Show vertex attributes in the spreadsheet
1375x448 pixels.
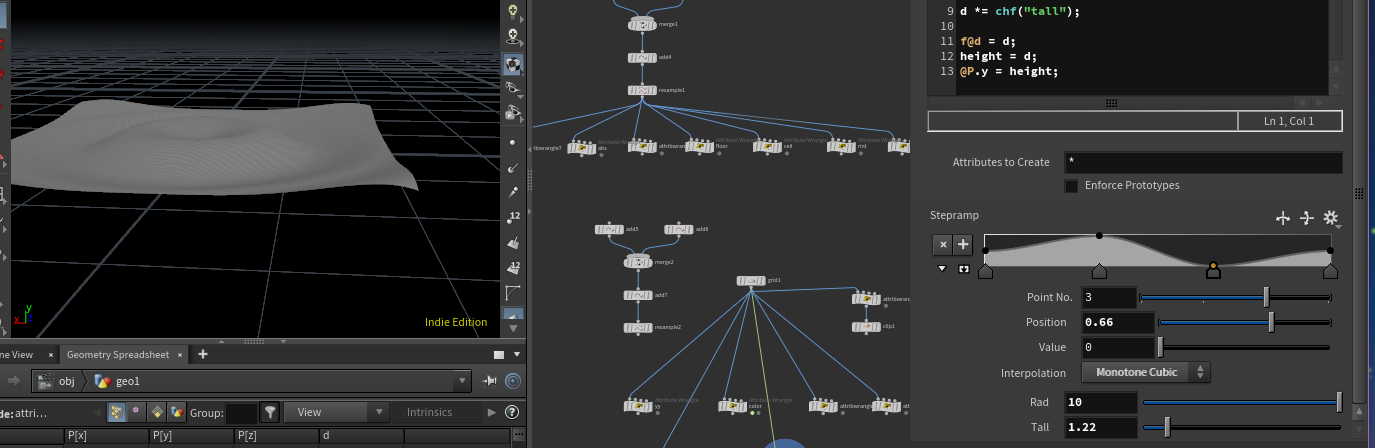point(136,412)
